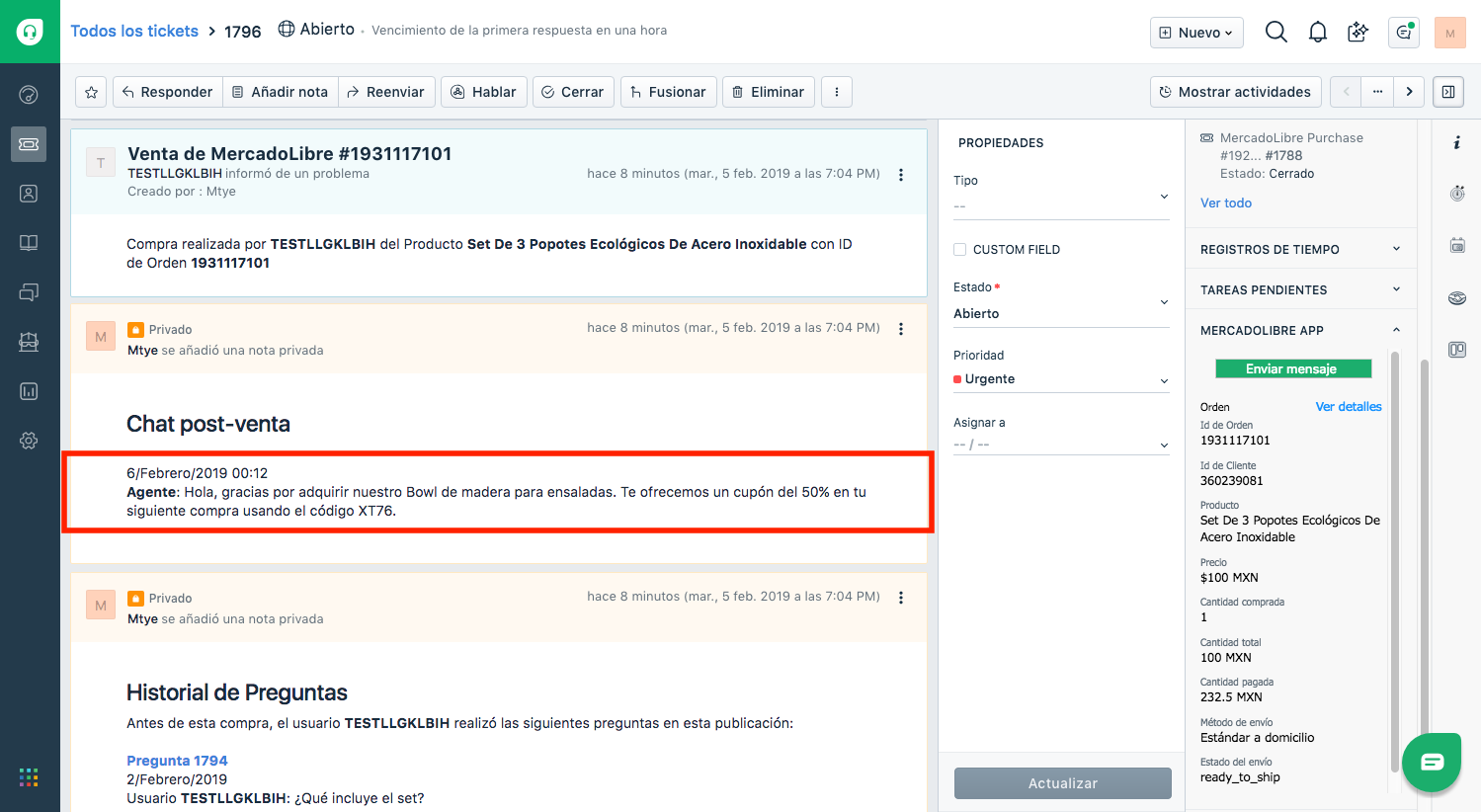
Task: Go to the previous ticket arrow
Action: pos(1346,92)
